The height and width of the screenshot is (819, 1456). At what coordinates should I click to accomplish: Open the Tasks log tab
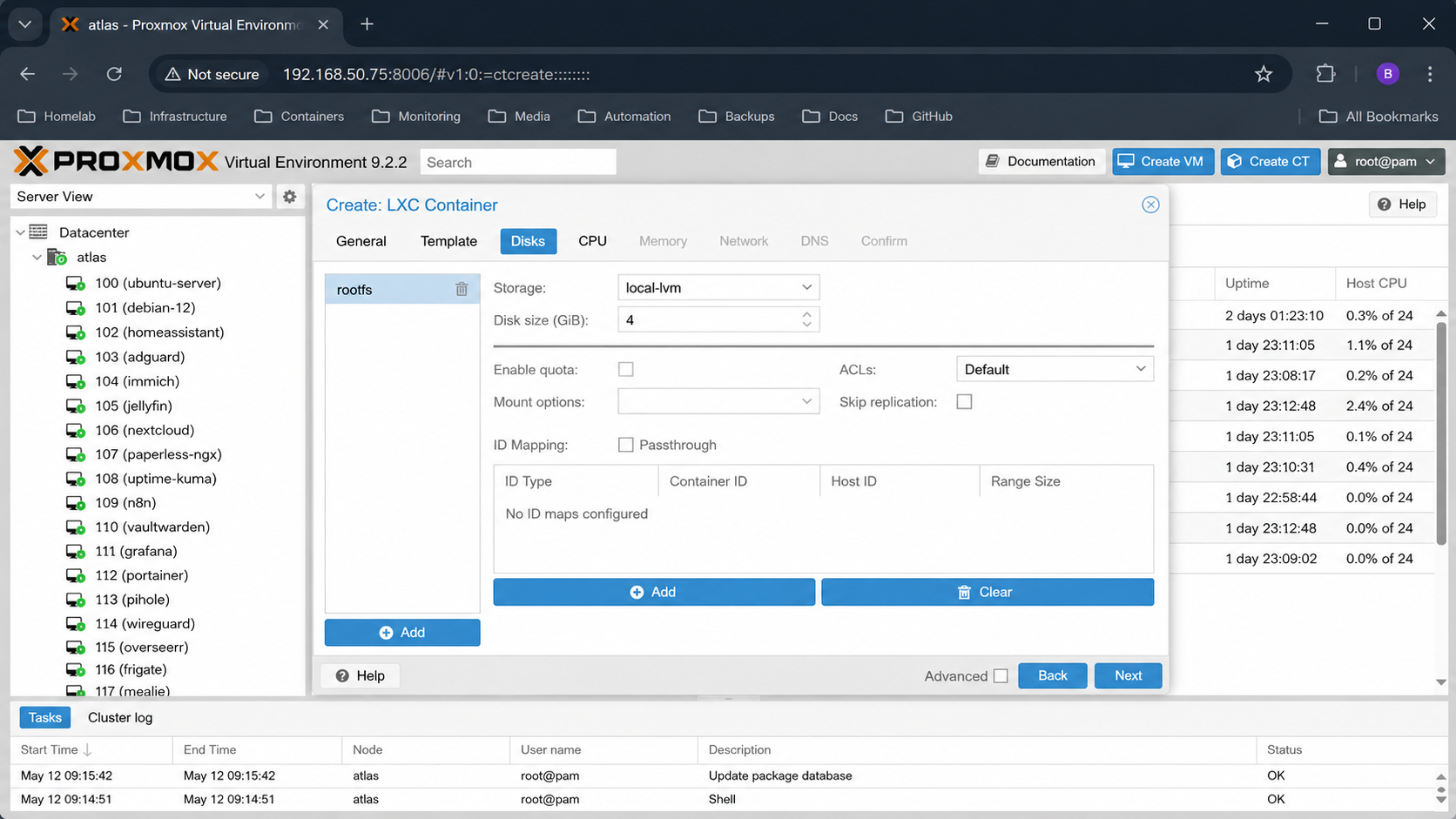click(x=44, y=717)
